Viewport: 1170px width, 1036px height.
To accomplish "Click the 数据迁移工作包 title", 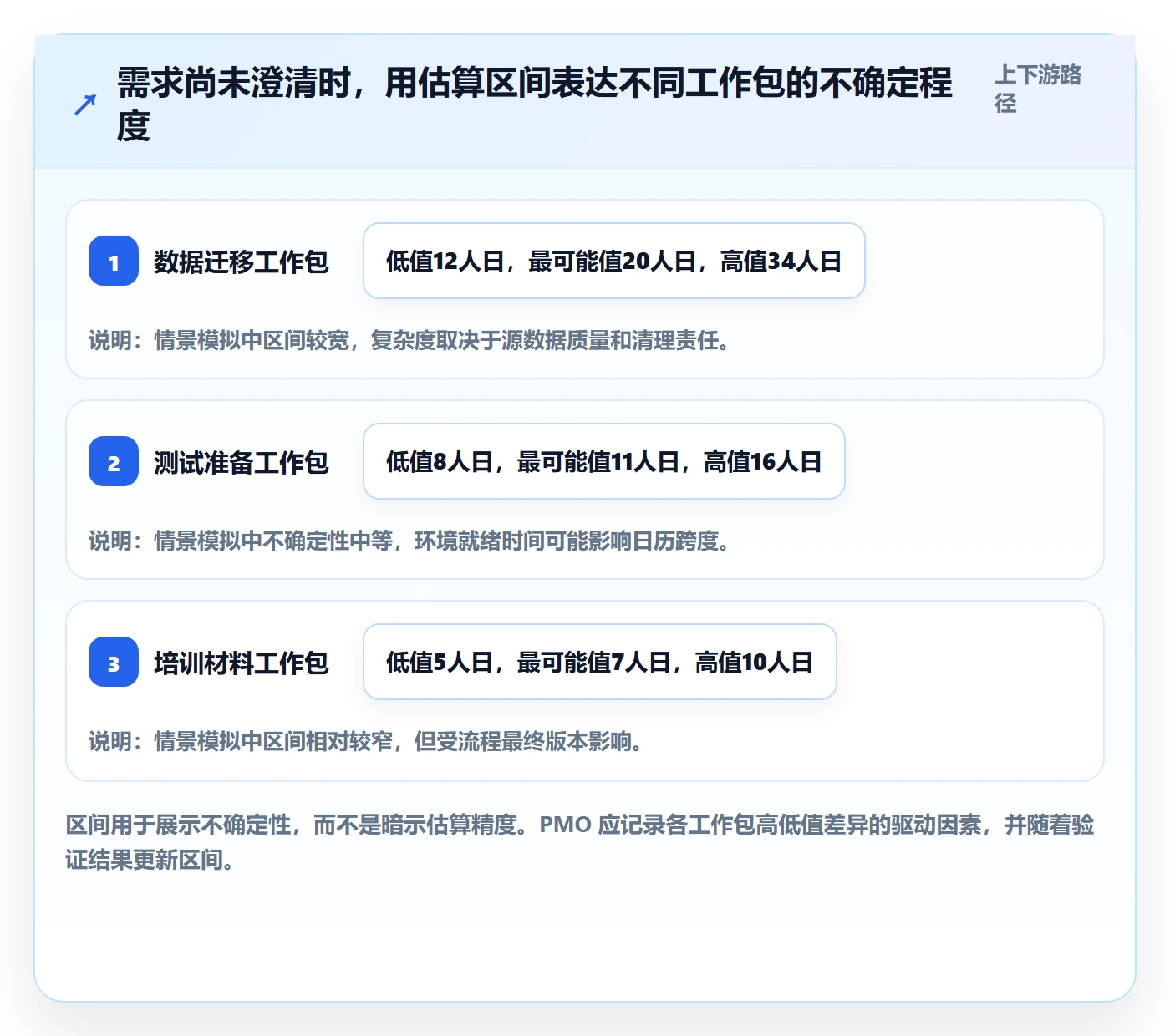I will click(242, 262).
